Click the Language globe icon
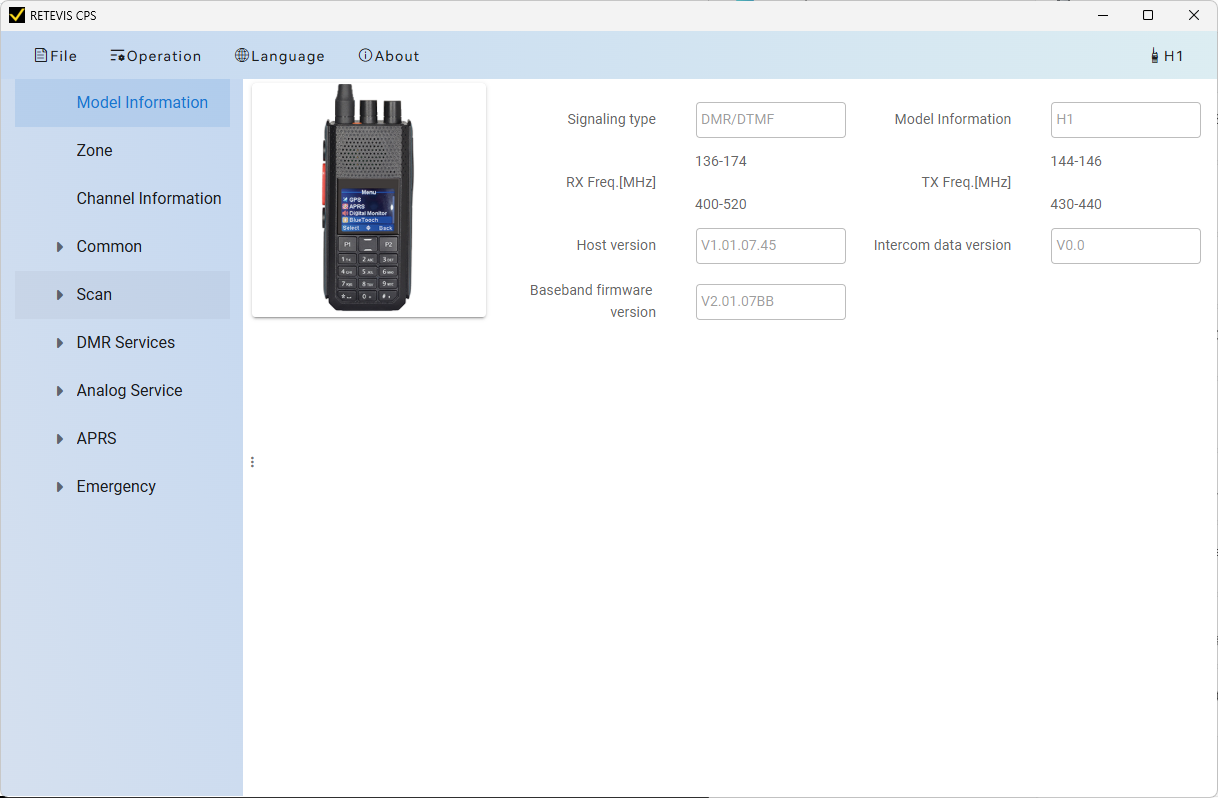Viewport: 1218px width, 798px height. [242, 56]
